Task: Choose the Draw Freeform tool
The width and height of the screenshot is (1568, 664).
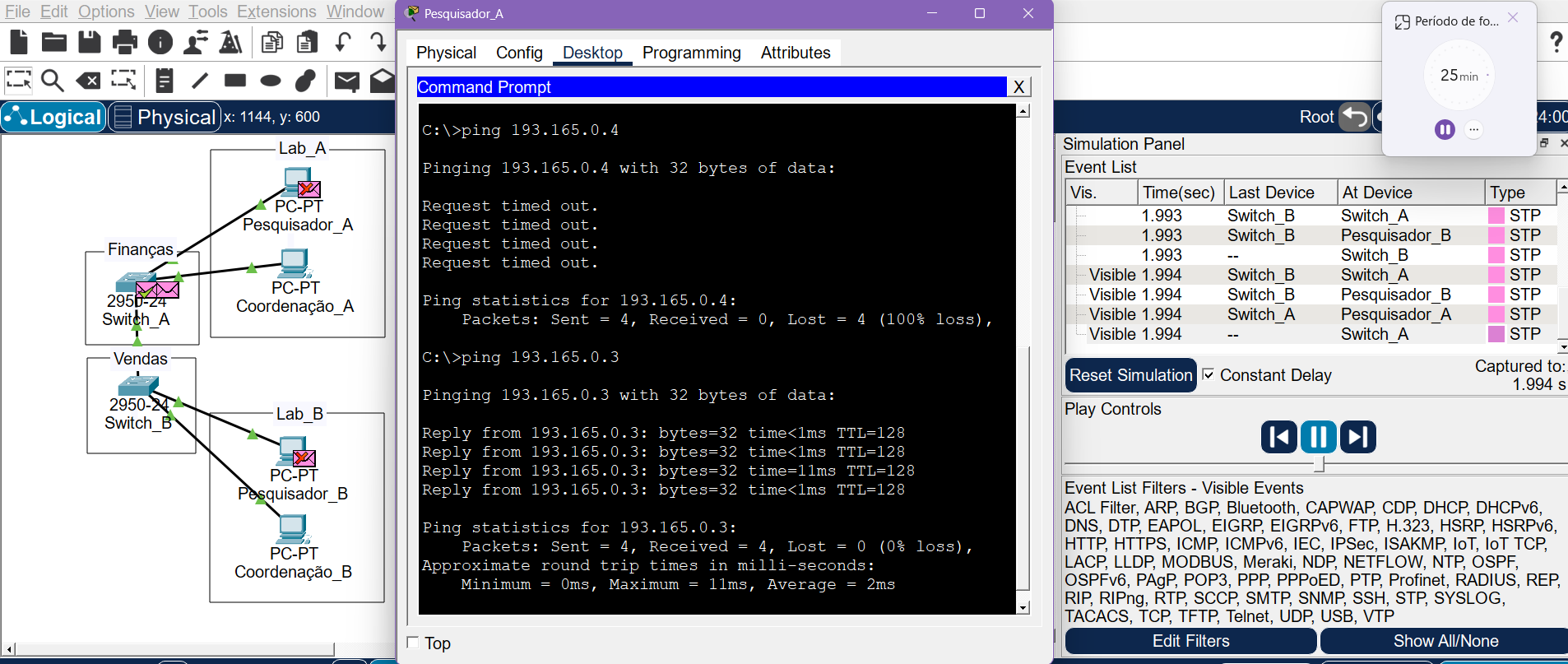Action: point(305,80)
